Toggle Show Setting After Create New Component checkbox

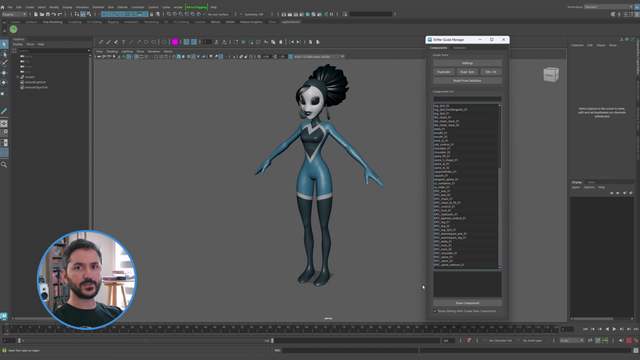click(x=435, y=311)
